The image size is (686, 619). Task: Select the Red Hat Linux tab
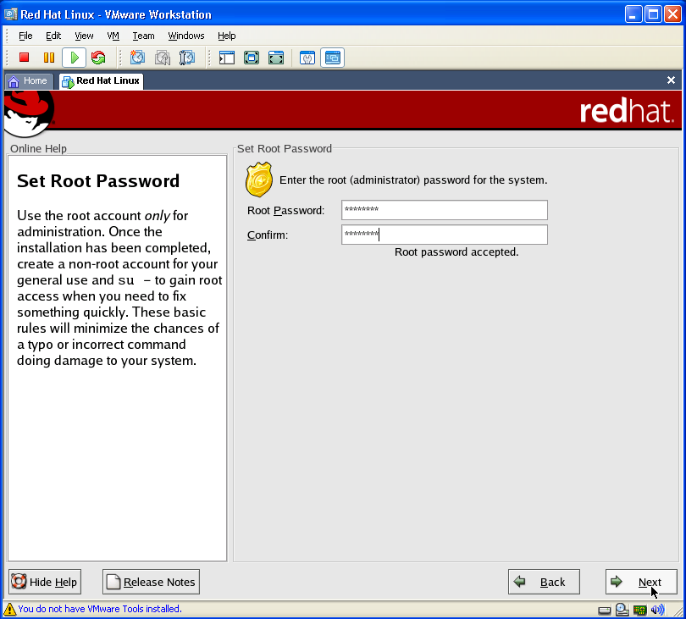point(101,81)
